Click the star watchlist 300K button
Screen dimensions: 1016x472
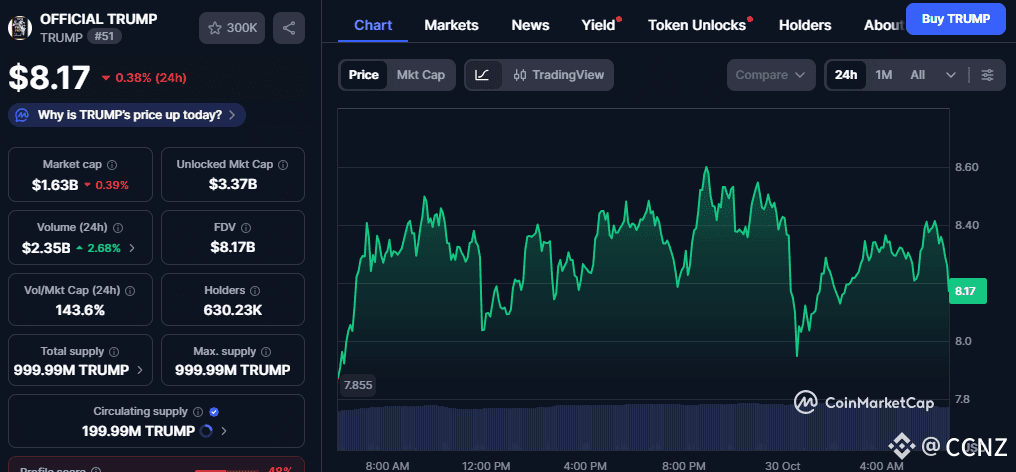click(232, 28)
